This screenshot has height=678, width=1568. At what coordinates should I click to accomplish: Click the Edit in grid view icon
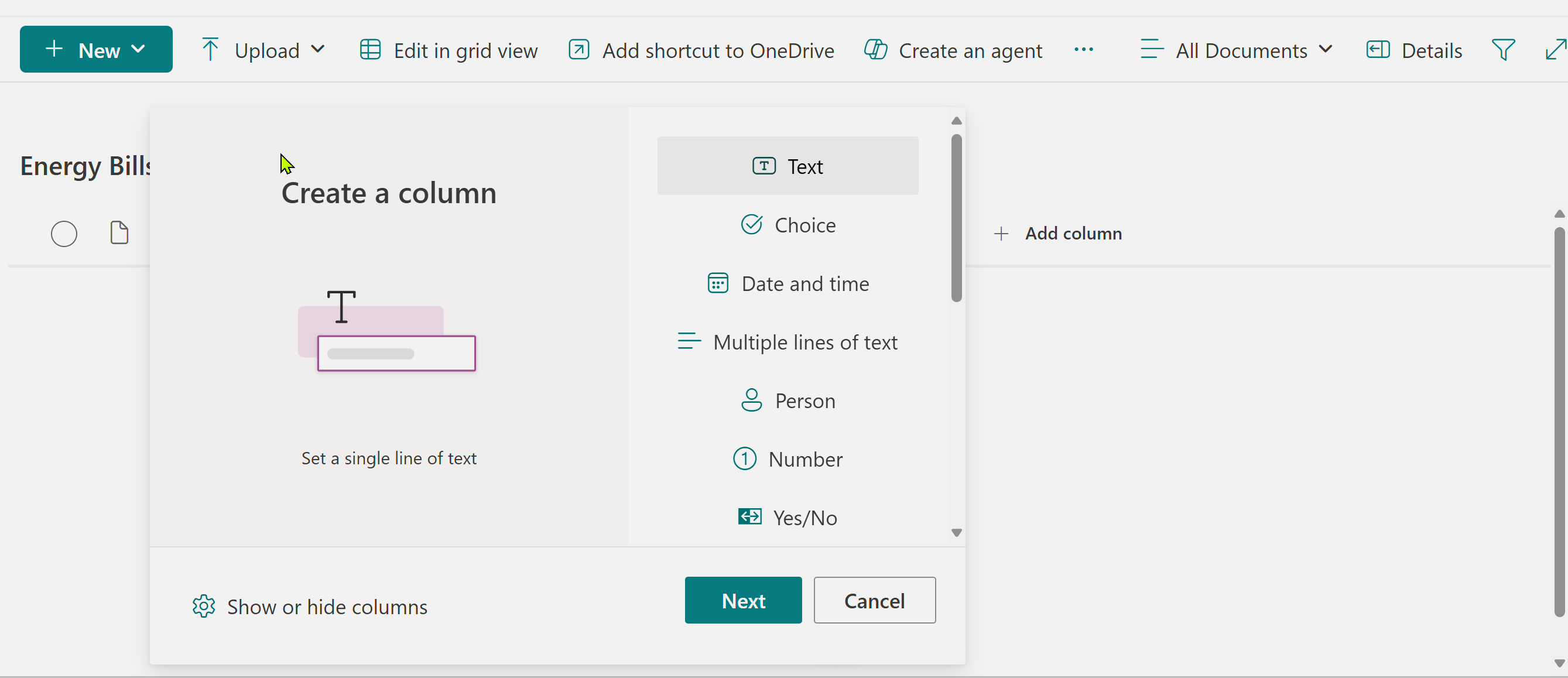coord(370,50)
